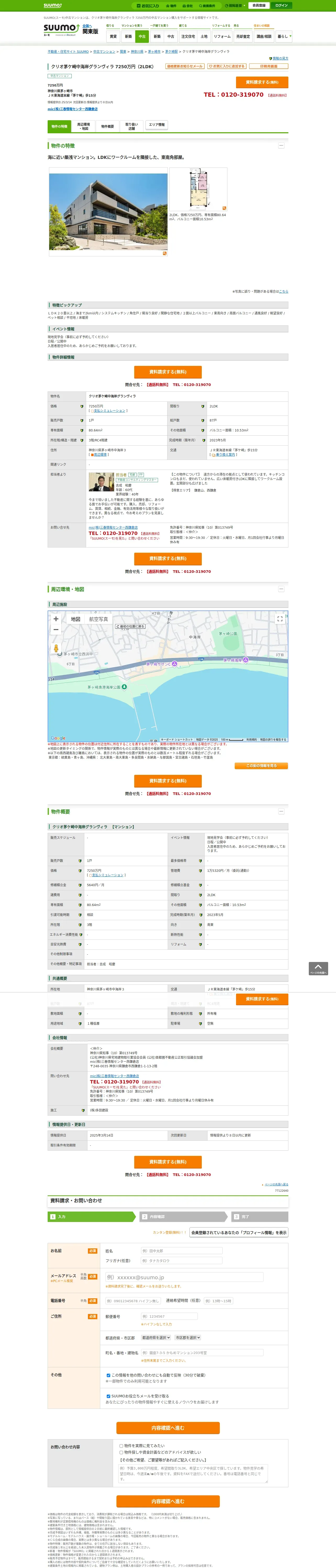
Task: Click 会員登録 プロフィール情報を表示 button
Action: (238, 1233)
